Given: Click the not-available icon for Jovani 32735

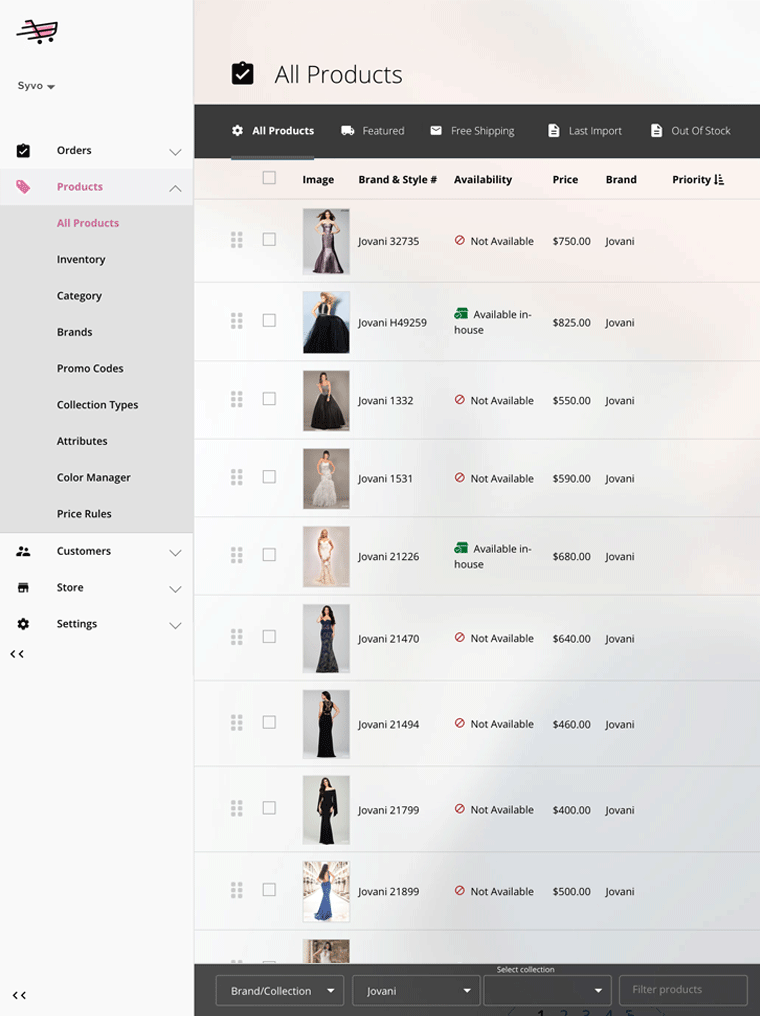Looking at the screenshot, I should (459, 240).
